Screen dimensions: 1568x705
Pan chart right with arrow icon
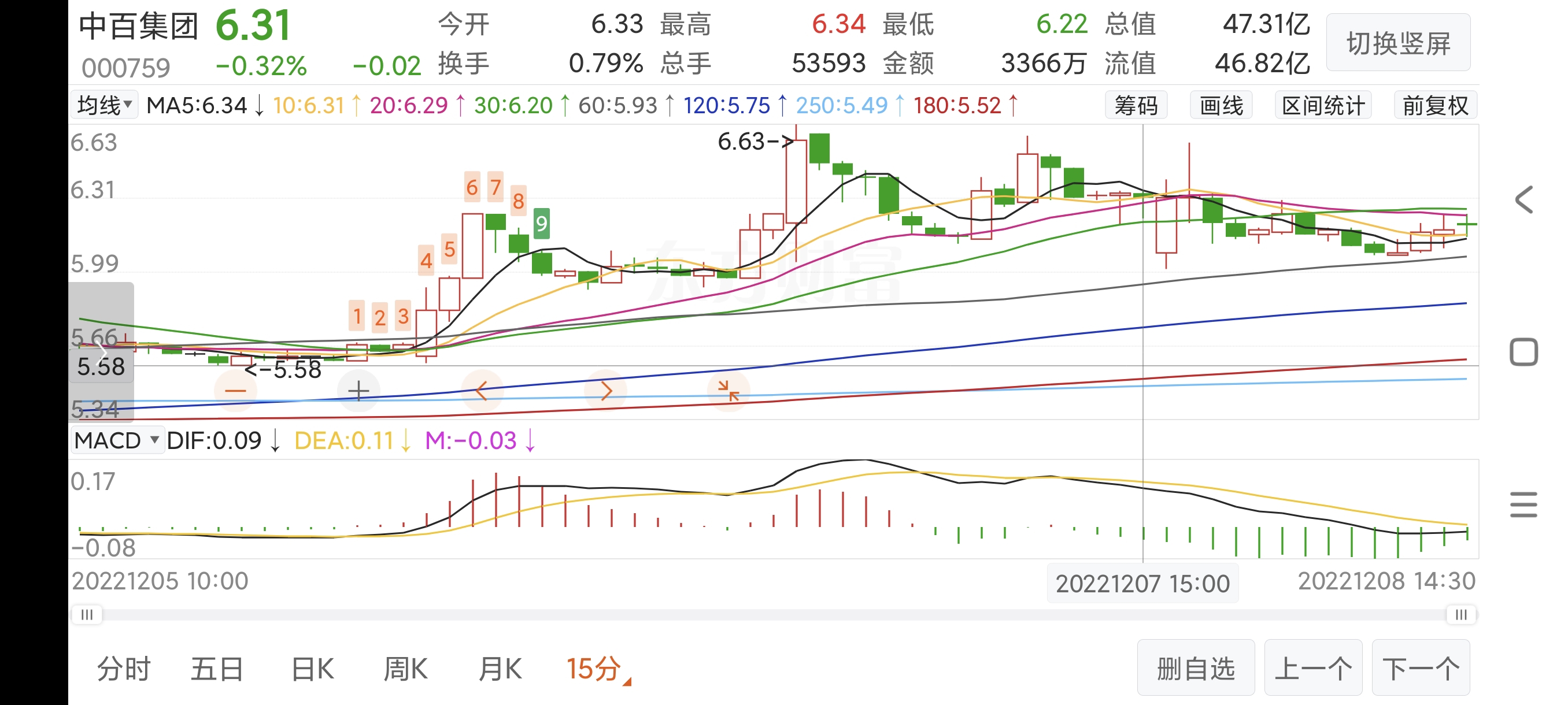coord(606,391)
